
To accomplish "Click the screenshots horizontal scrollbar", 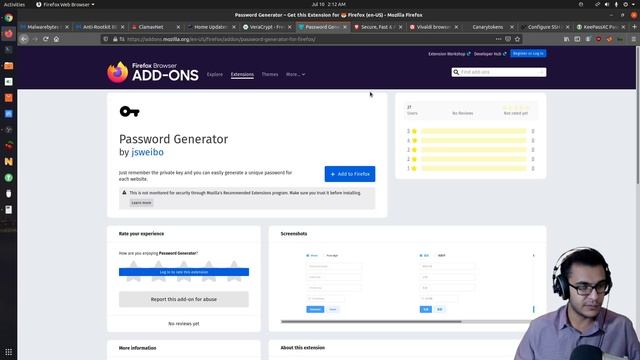I will (371, 322).
